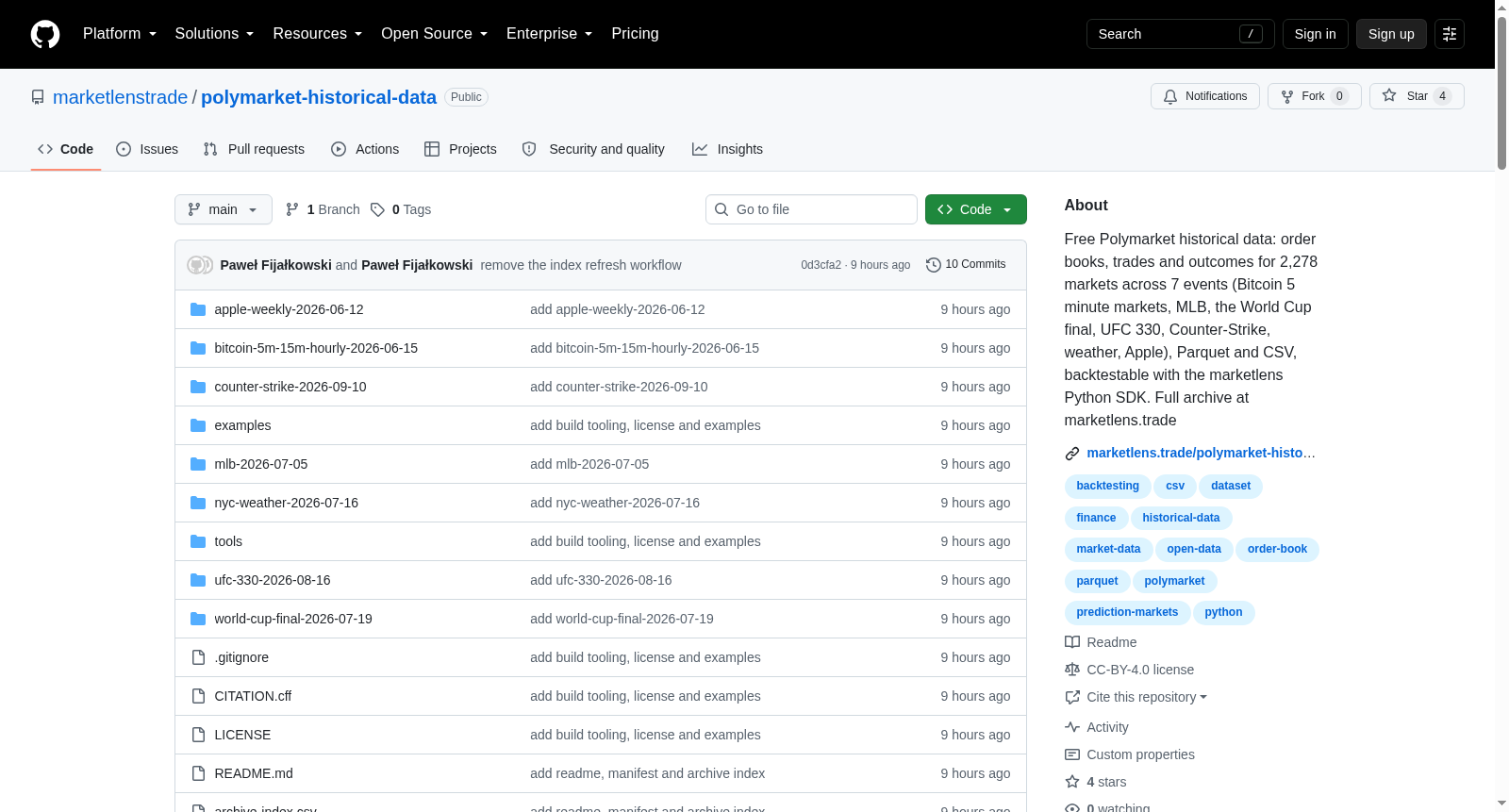The width and height of the screenshot is (1509, 812).
Task: Open commit message 'remove the index refresh workflow'
Action: 581,265
